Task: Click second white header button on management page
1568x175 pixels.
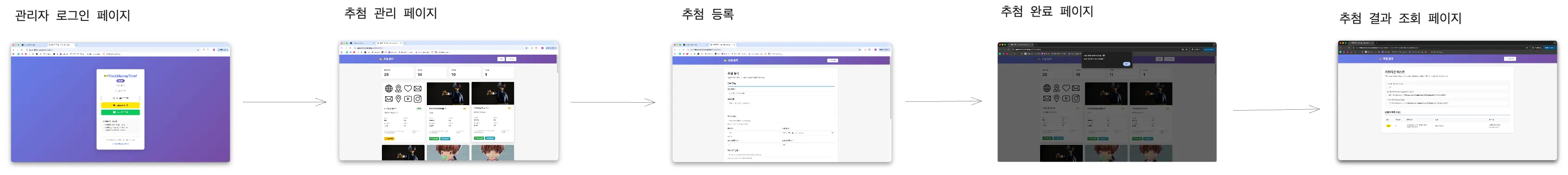Action: [511, 59]
